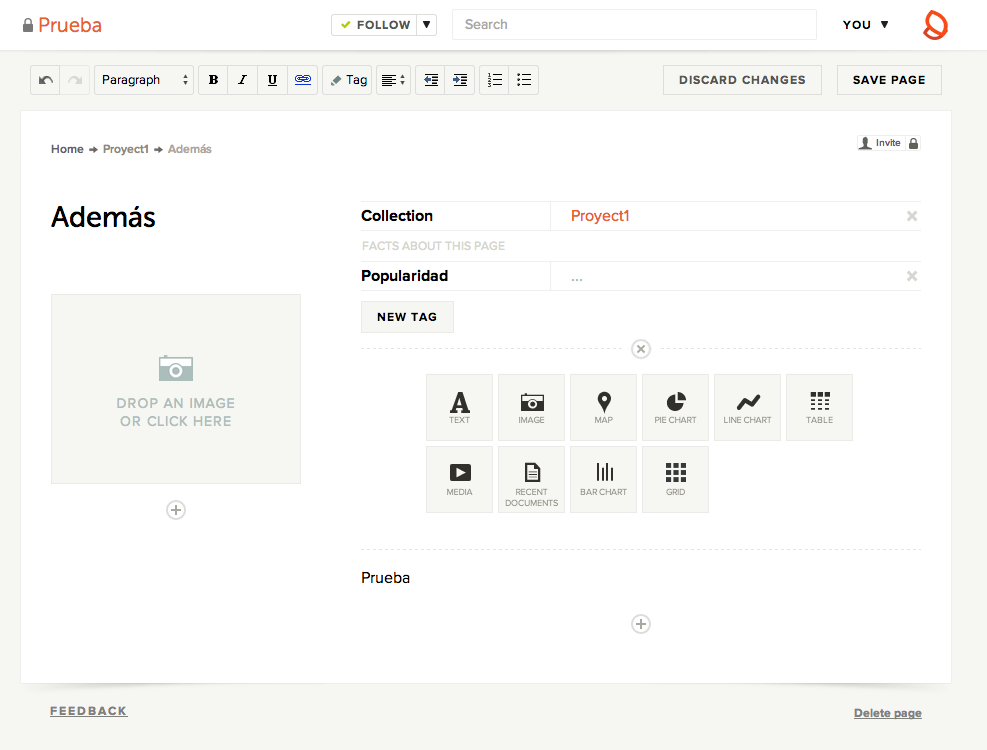Add a Line Chart block

point(747,407)
